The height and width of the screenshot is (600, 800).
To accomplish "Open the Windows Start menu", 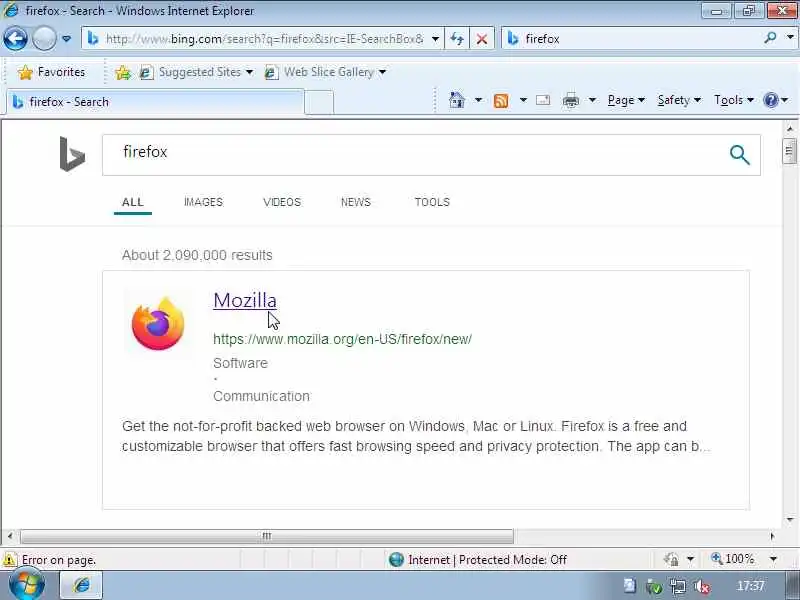I will pos(27,586).
